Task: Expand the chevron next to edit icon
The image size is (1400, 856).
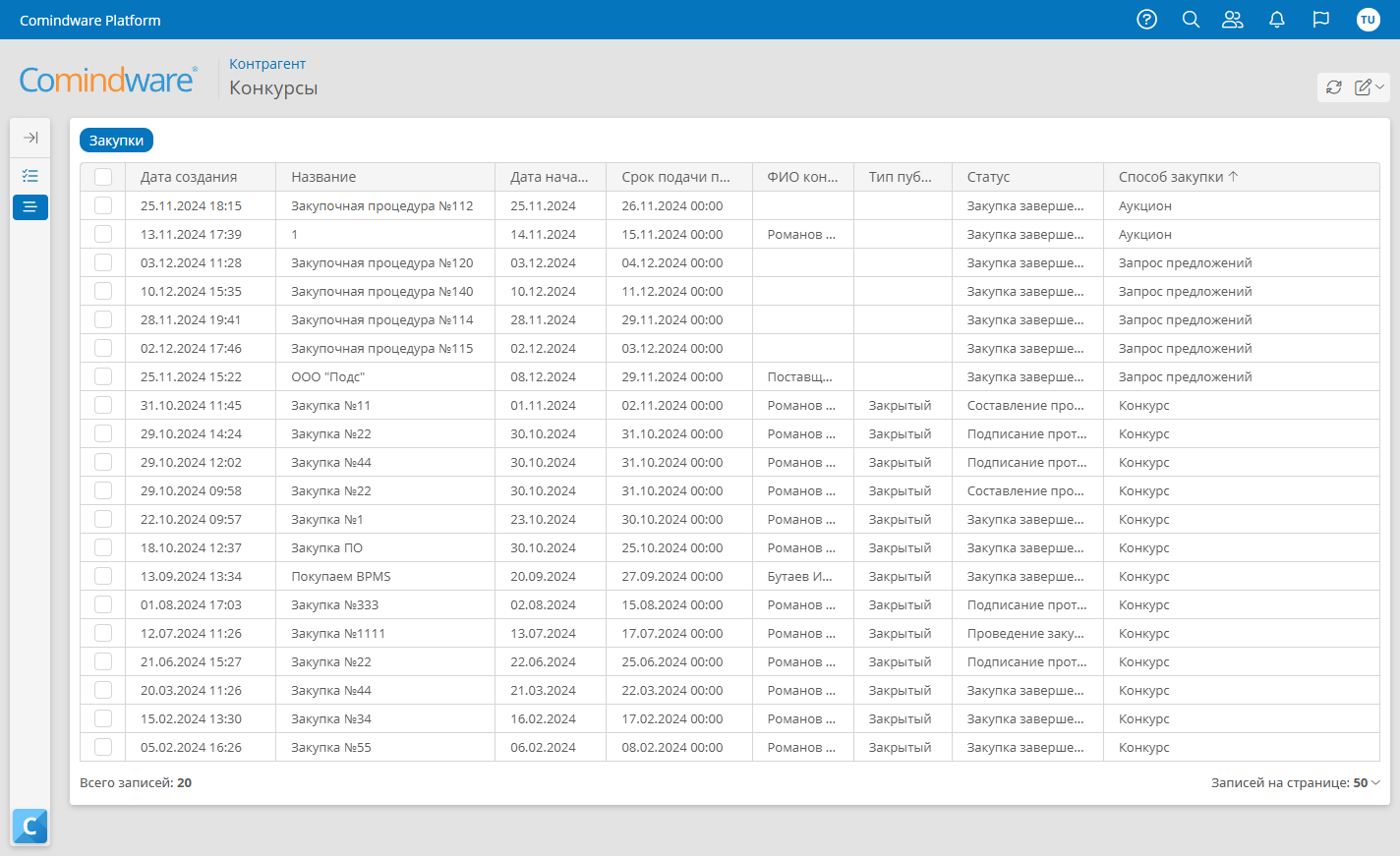Action: [x=1379, y=87]
